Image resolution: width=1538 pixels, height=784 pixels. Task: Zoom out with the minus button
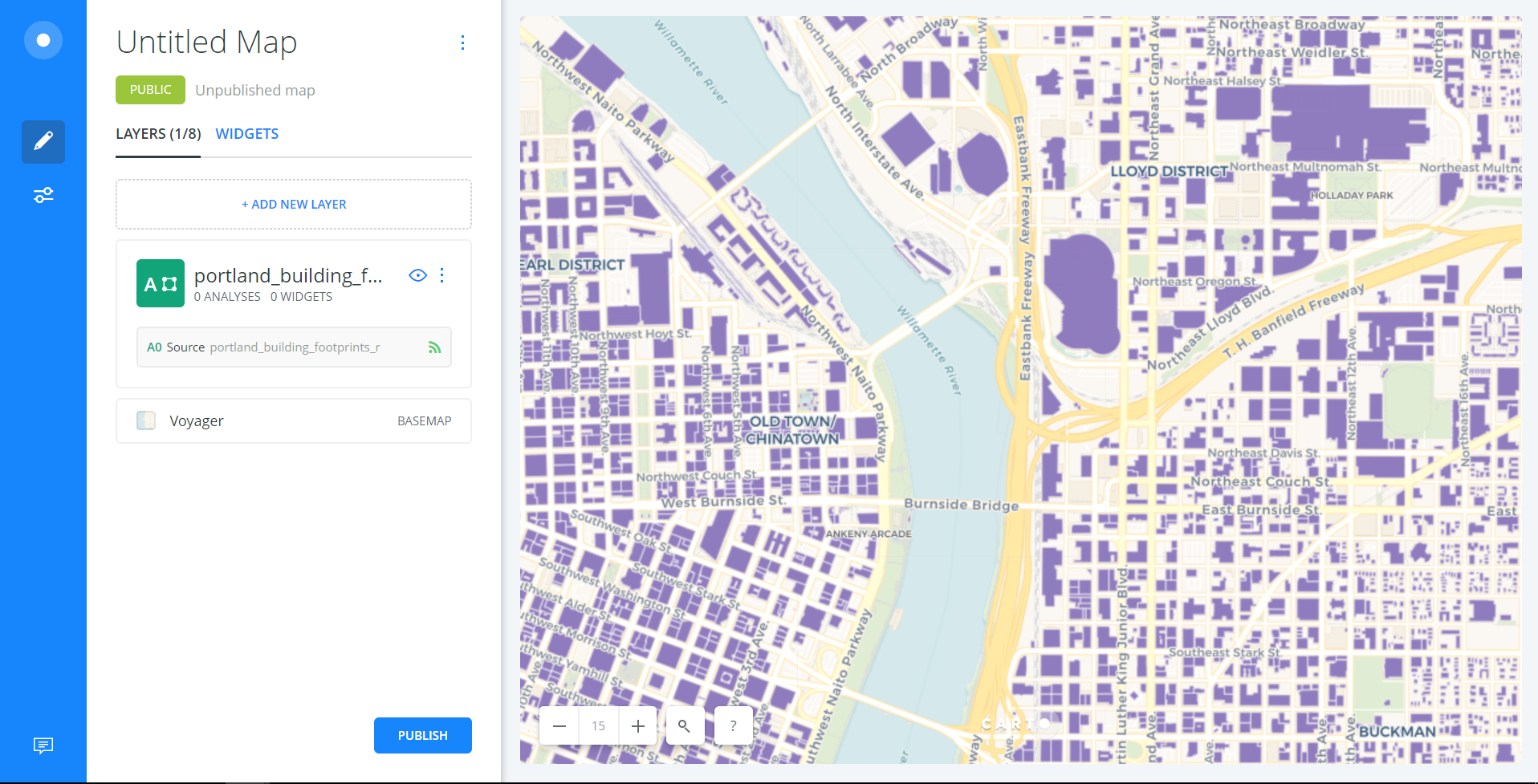(x=559, y=726)
